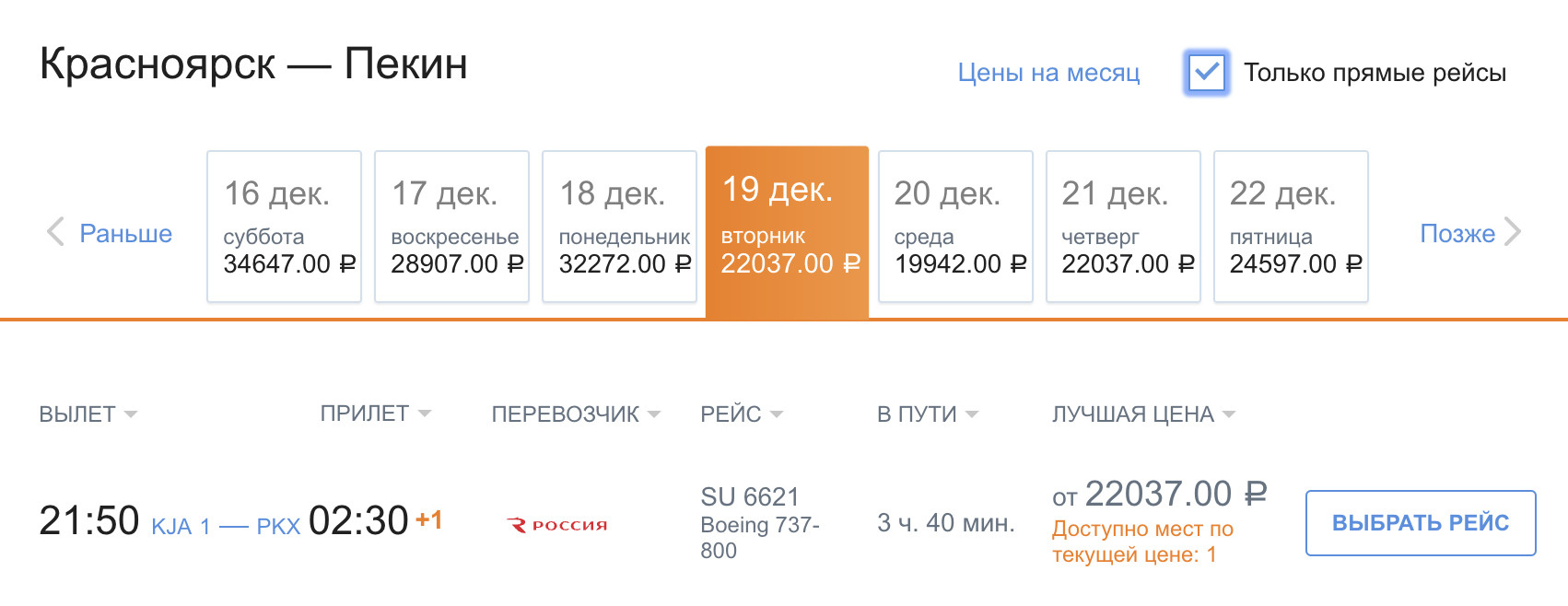Uncheck Только прямые рейсы checkbox
Image resolution: width=1568 pixels, height=606 pixels.
[x=1207, y=72]
